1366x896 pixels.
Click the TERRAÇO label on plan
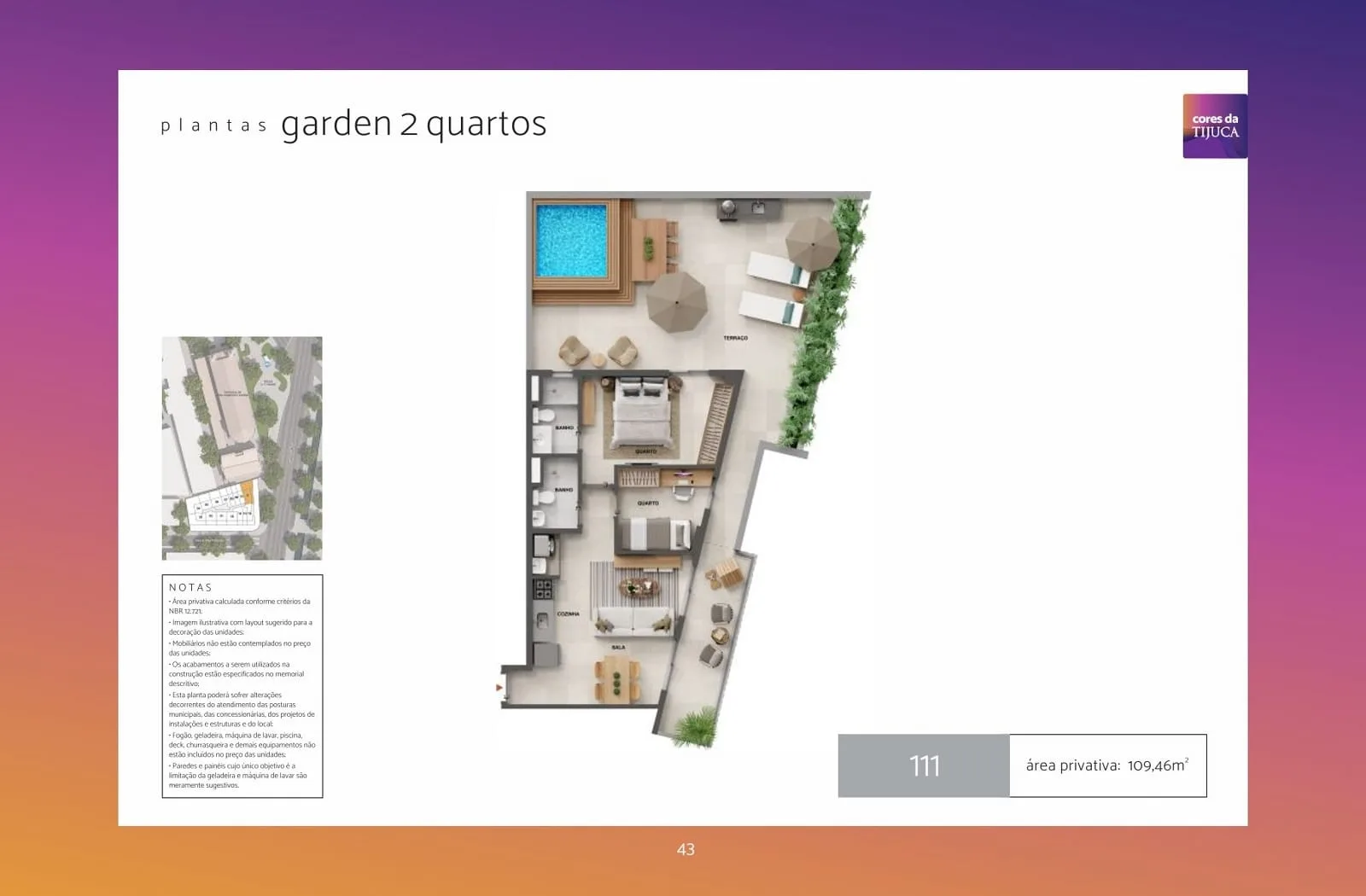pyautogui.click(x=735, y=338)
